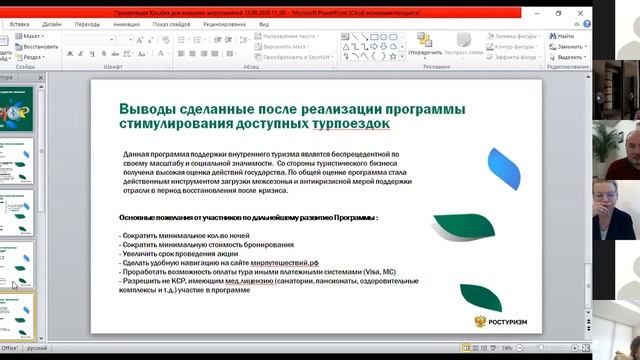Open the Анимация ribbon tab
The height and width of the screenshot is (360, 640).
tap(126, 24)
